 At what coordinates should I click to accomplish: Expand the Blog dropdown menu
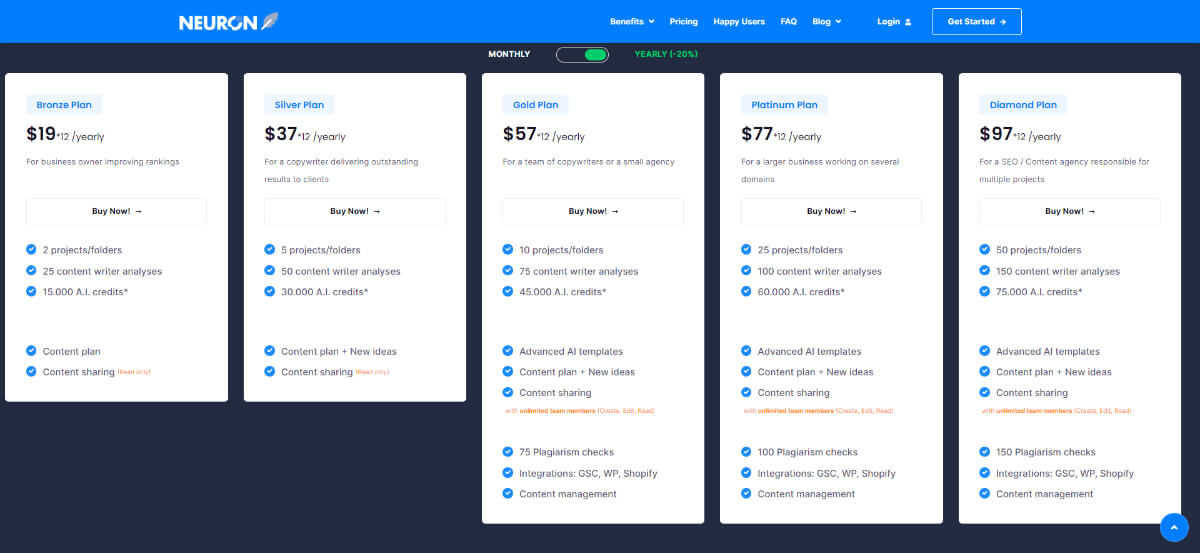pos(827,21)
